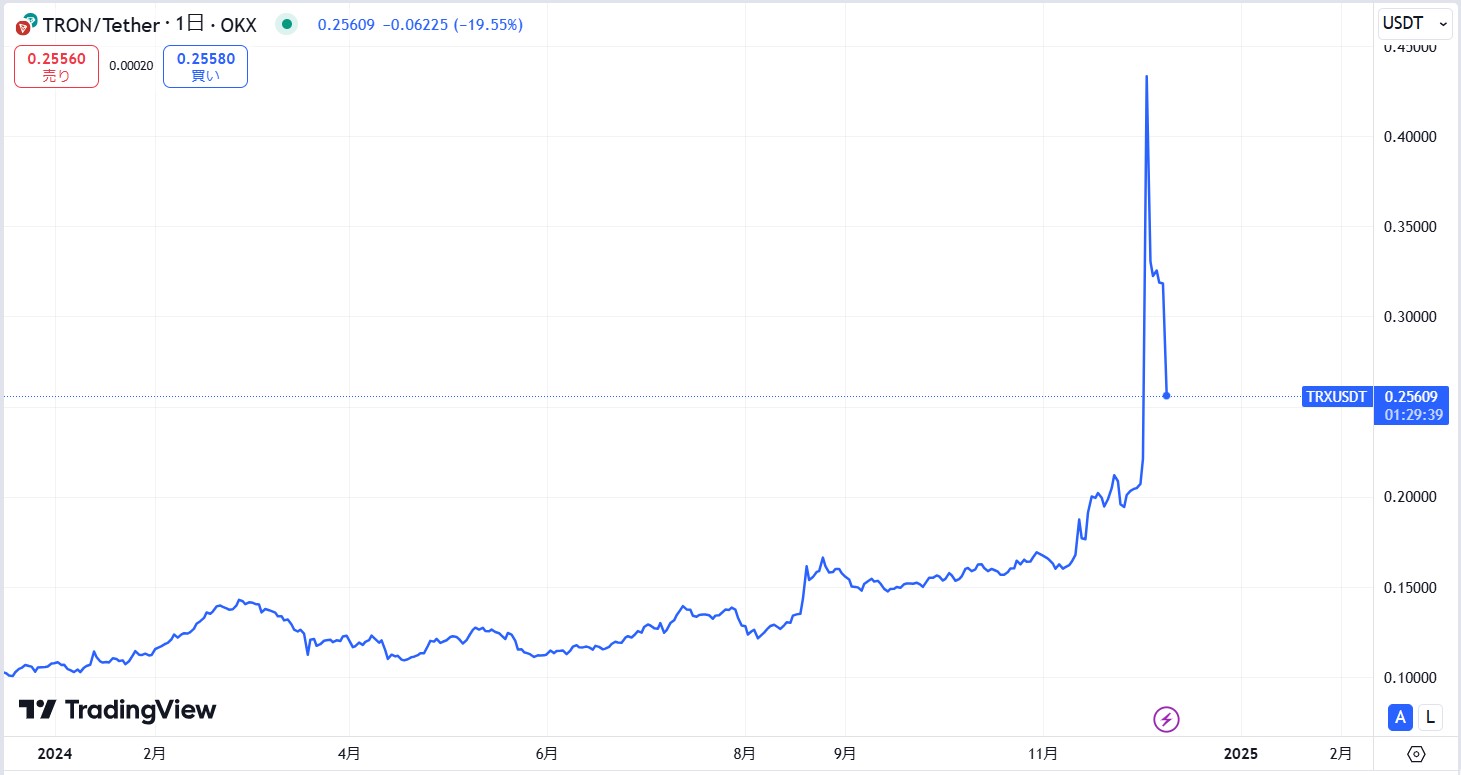Image resolution: width=1461 pixels, height=775 pixels.
Task: Click the last price dot on the chart line
Action: pos(1167,396)
